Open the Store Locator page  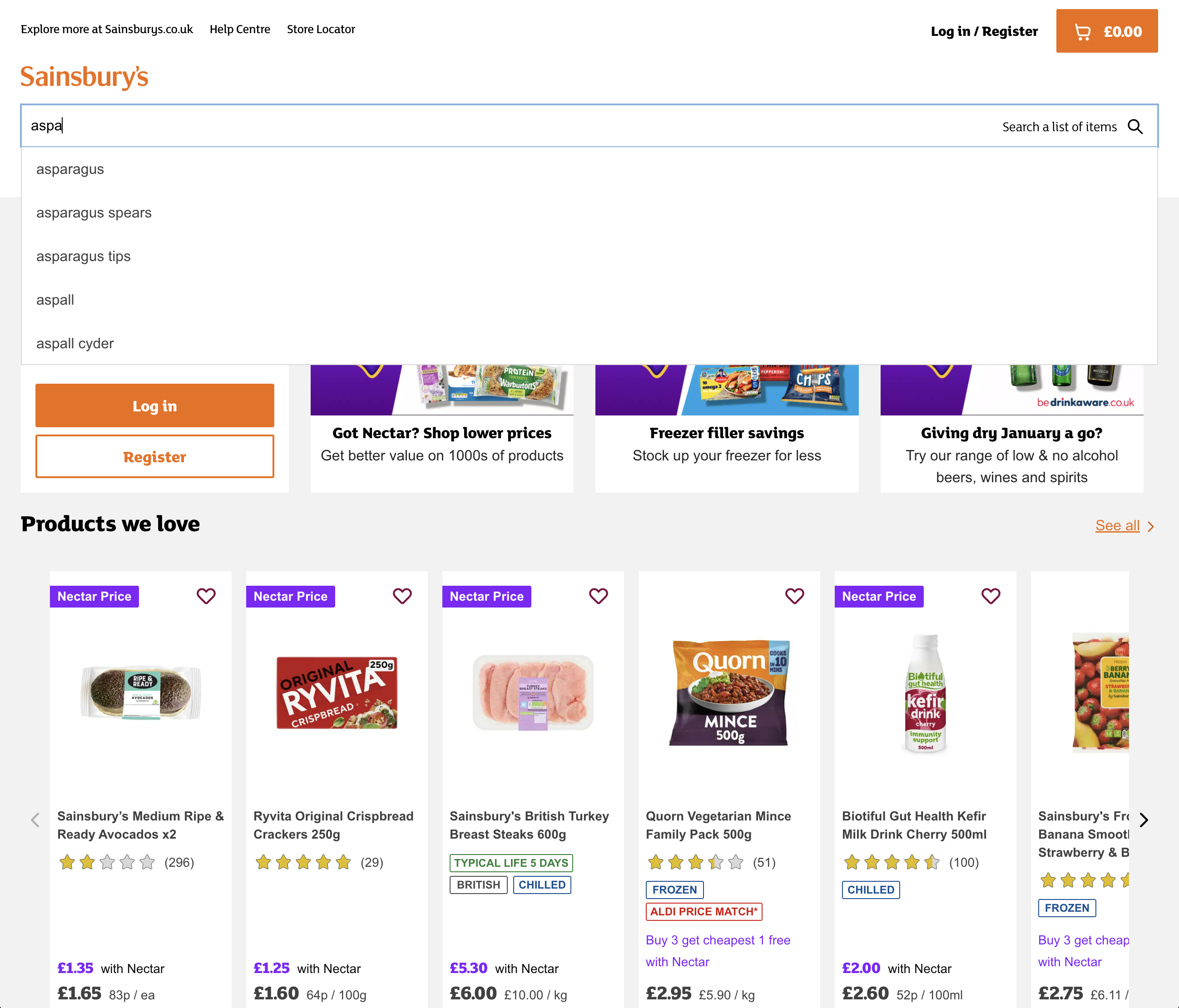click(x=321, y=29)
